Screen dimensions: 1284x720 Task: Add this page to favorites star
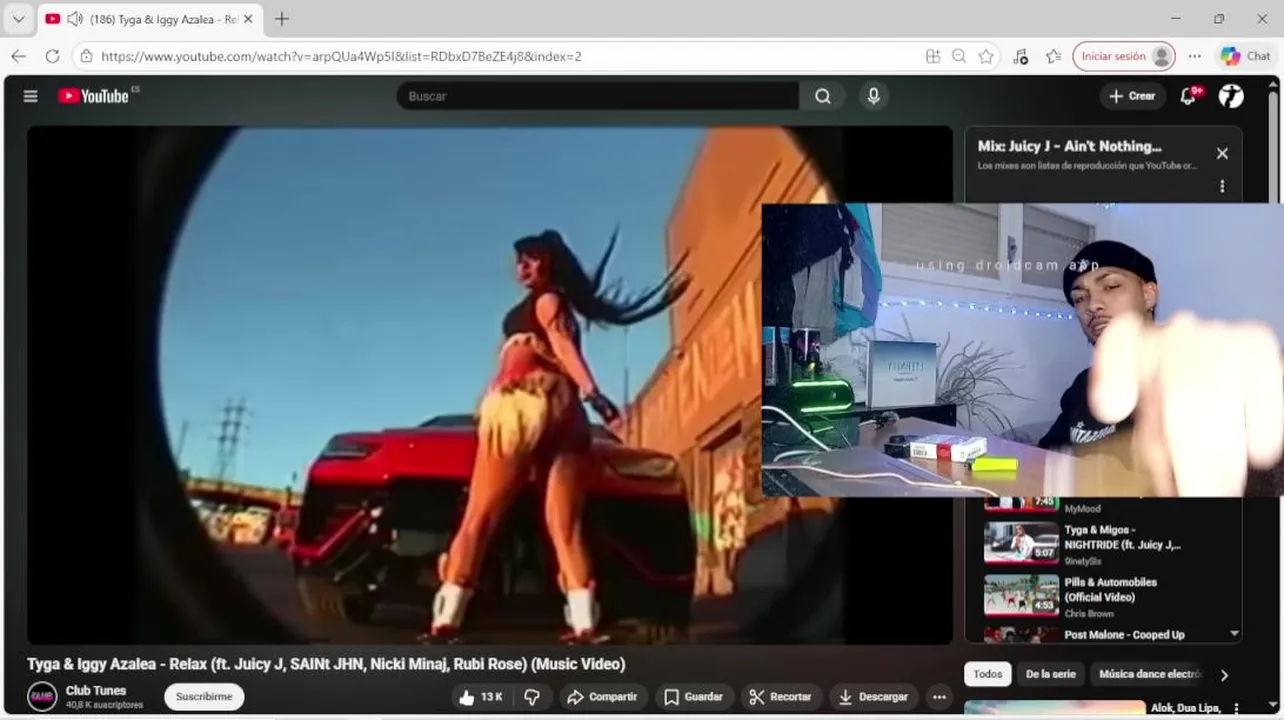986,56
